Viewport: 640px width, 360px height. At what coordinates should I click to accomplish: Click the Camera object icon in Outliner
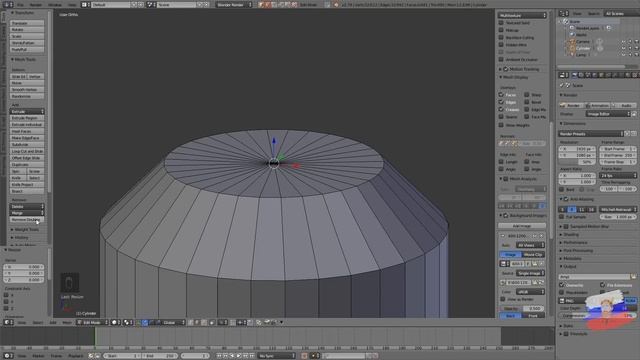(572, 42)
